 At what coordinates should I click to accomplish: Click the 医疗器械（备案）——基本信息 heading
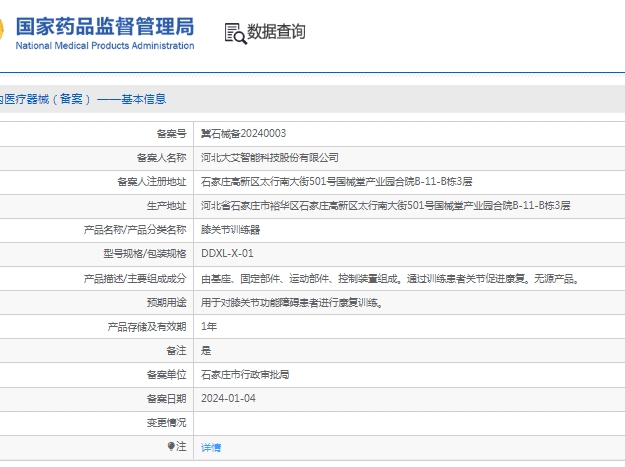point(83,99)
